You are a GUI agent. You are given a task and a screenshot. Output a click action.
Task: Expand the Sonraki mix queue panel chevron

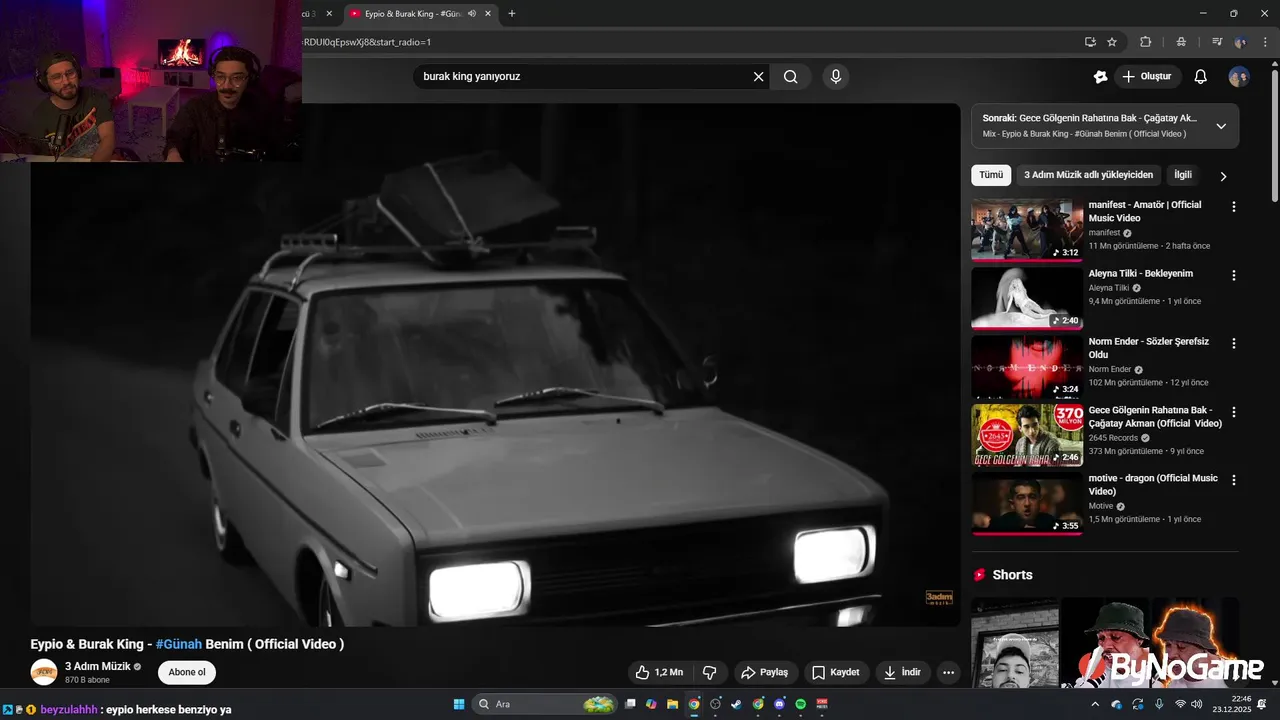(x=1221, y=126)
